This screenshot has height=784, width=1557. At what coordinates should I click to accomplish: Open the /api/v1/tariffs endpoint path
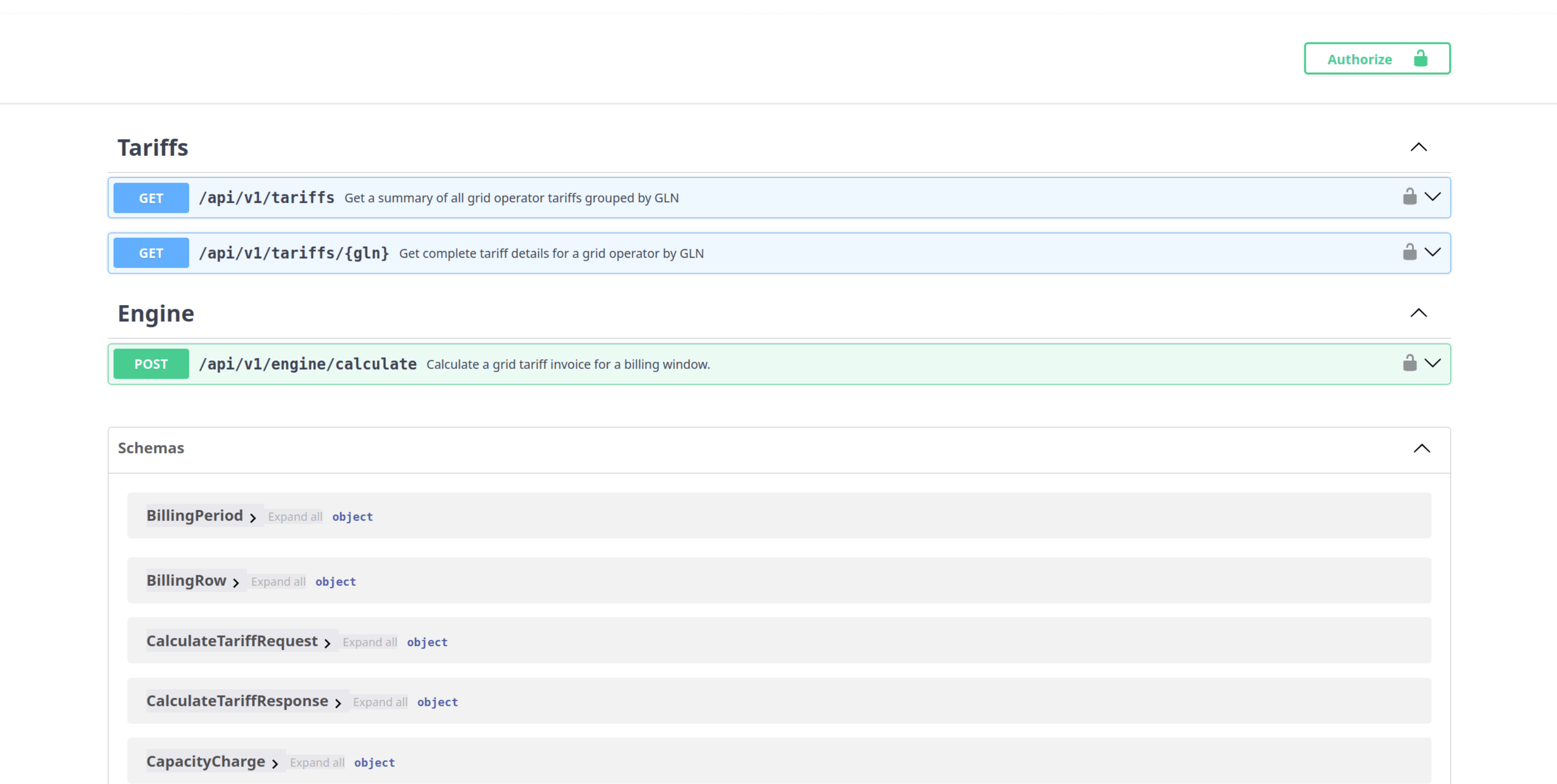coord(267,198)
